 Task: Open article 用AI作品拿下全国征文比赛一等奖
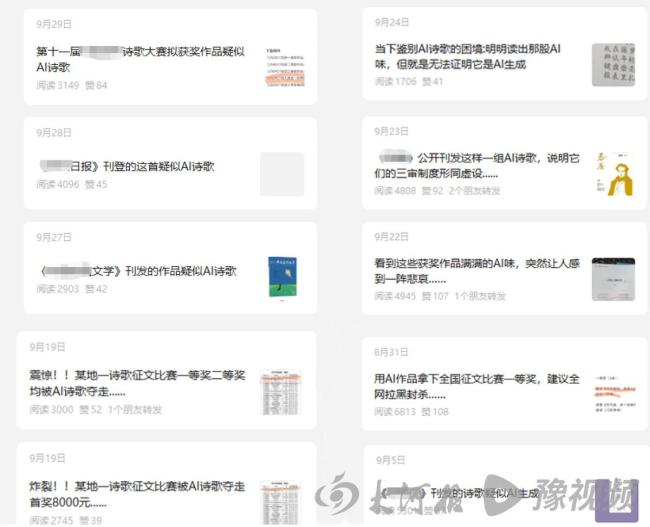pos(476,387)
